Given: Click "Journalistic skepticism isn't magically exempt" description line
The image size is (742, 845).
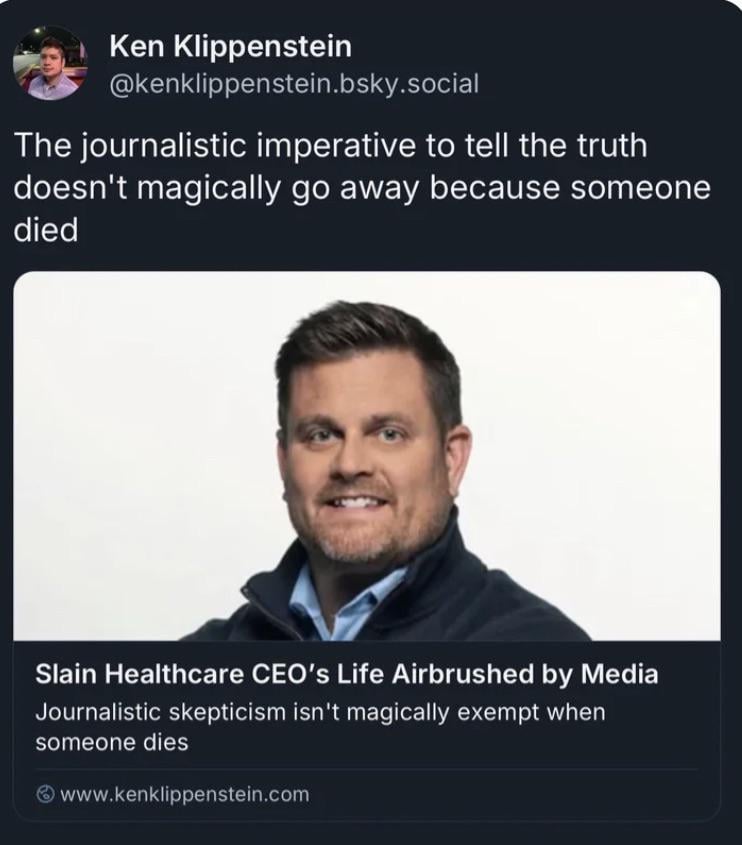Looking at the screenshot, I should coord(320,713).
